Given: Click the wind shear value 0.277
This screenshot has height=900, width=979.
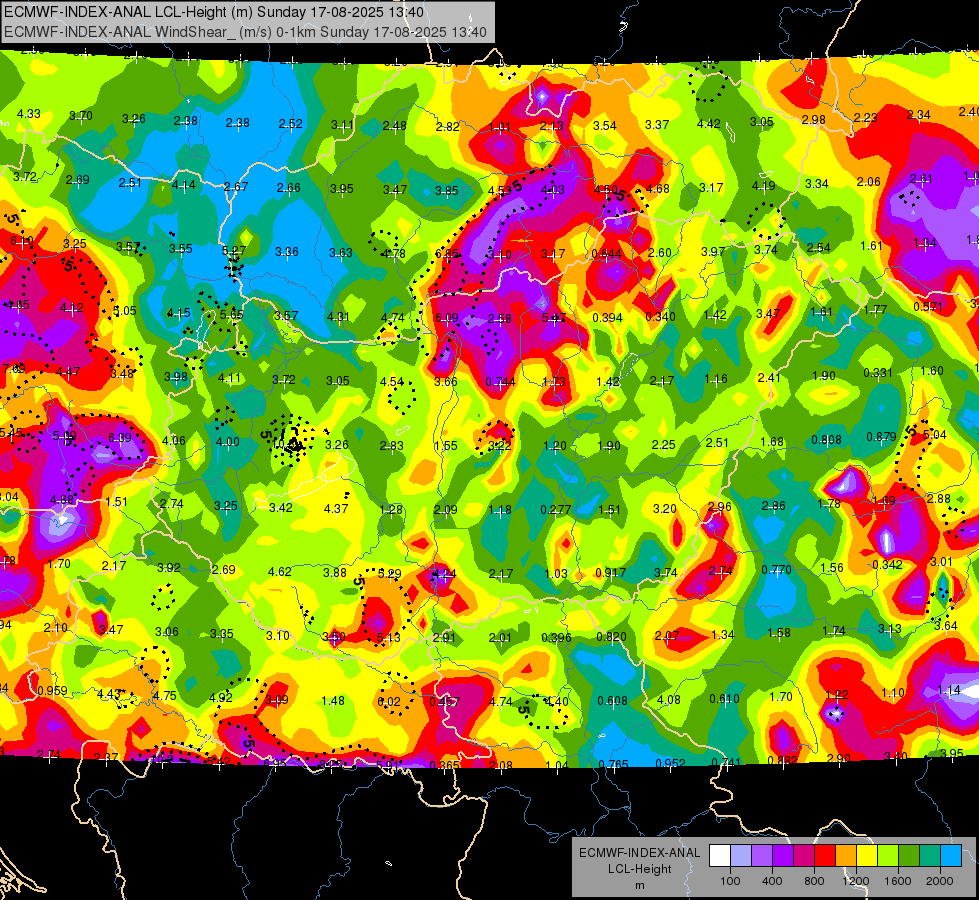Looking at the screenshot, I should (556, 510).
